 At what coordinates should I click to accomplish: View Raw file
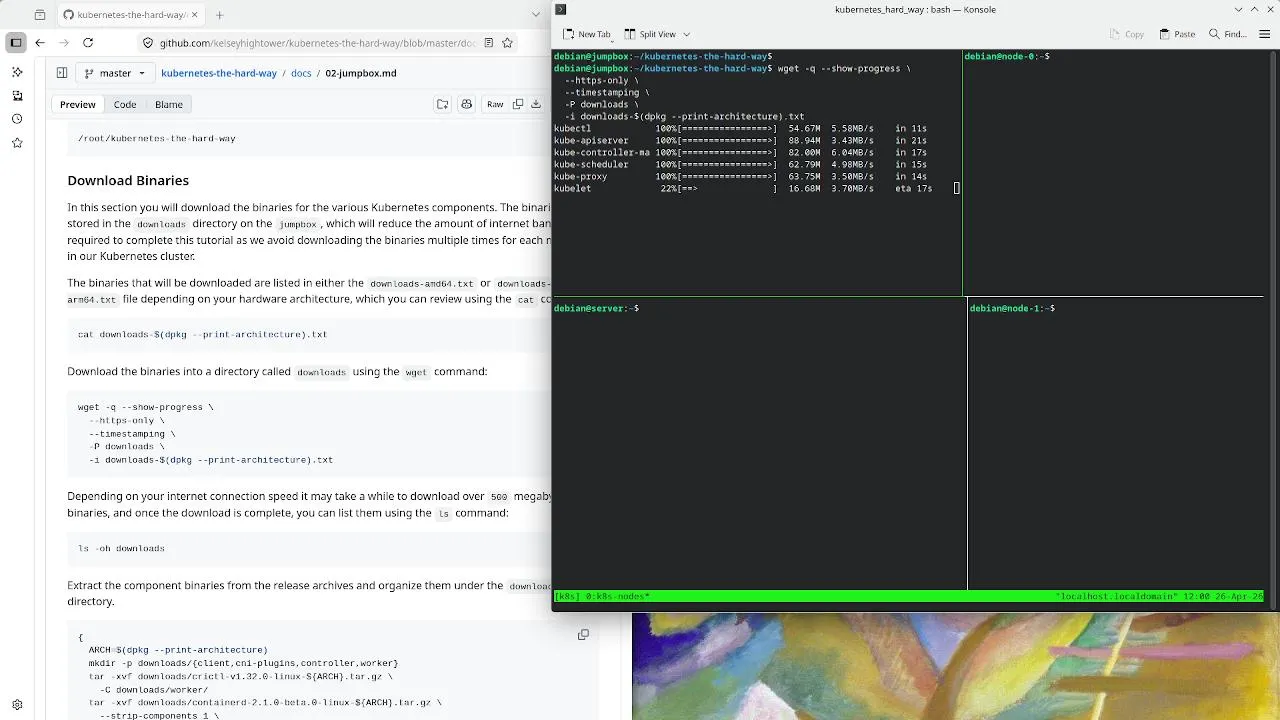coord(495,104)
